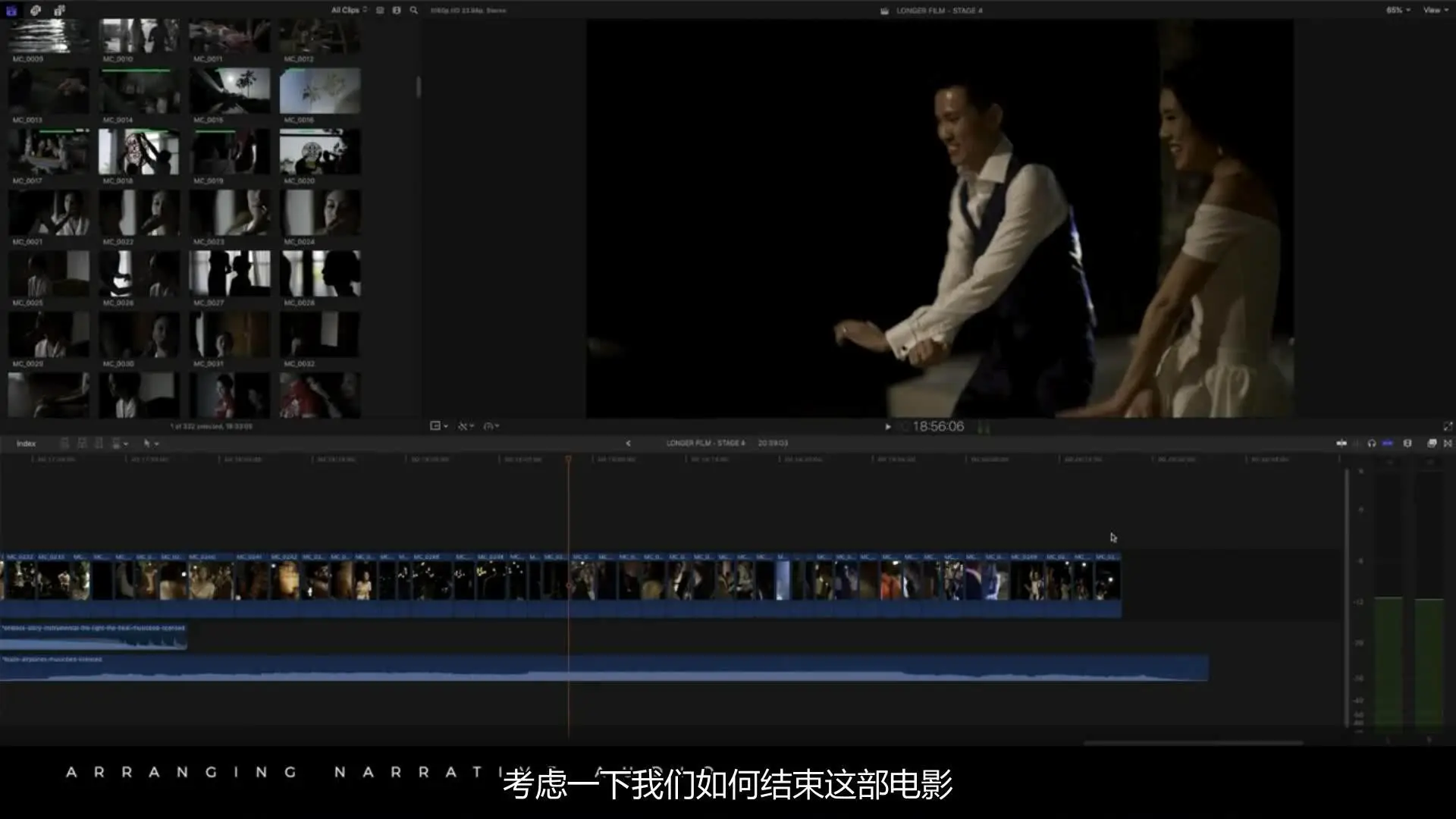Enter full screen playback via corner icon
Screen dimensions: 1456x819
pos(1447,426)
